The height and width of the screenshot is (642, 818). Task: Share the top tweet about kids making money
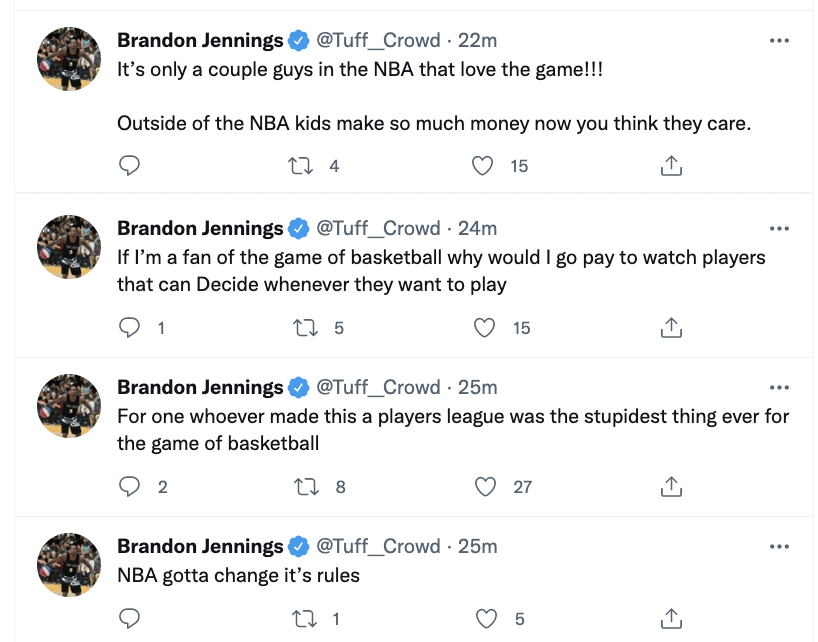671,166
